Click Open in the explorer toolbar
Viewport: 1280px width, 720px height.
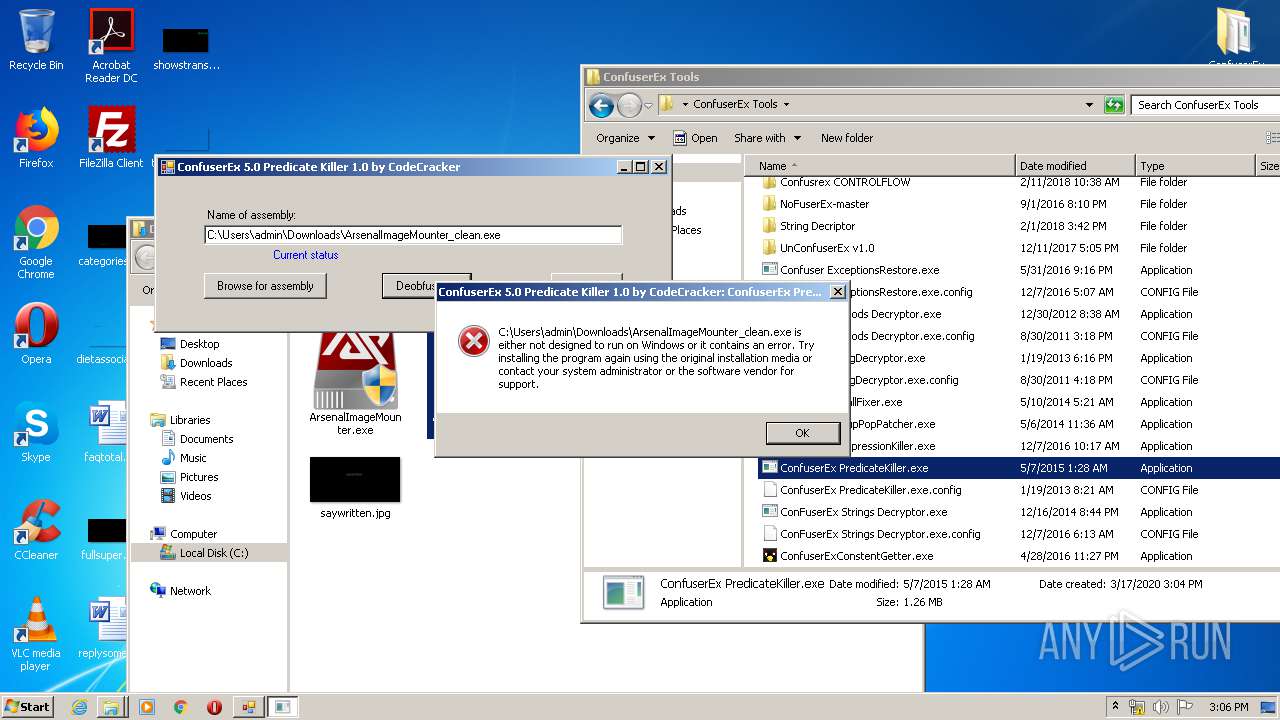[695, 138]
